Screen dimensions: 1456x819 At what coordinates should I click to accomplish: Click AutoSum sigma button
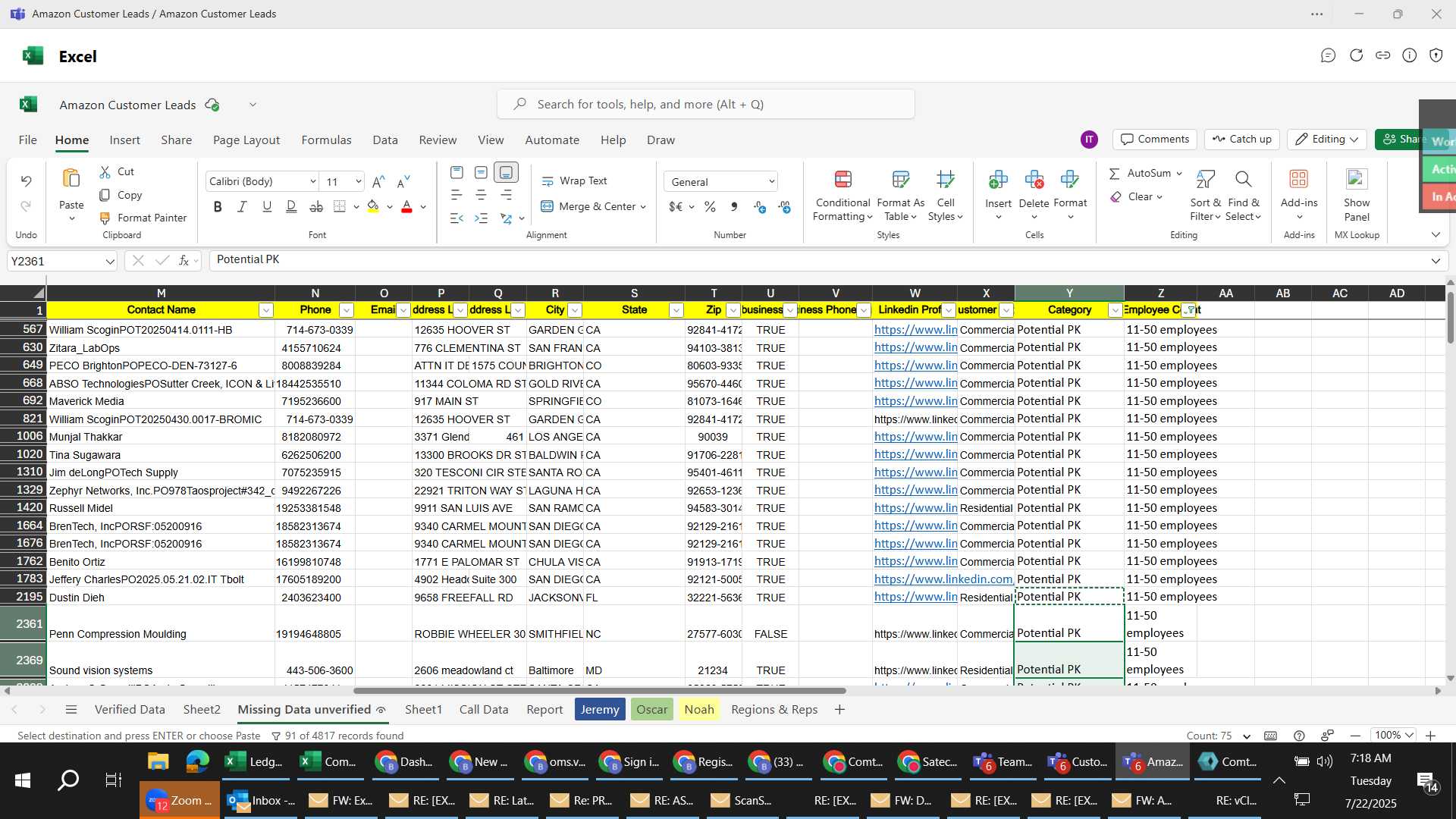[1140, 173]
